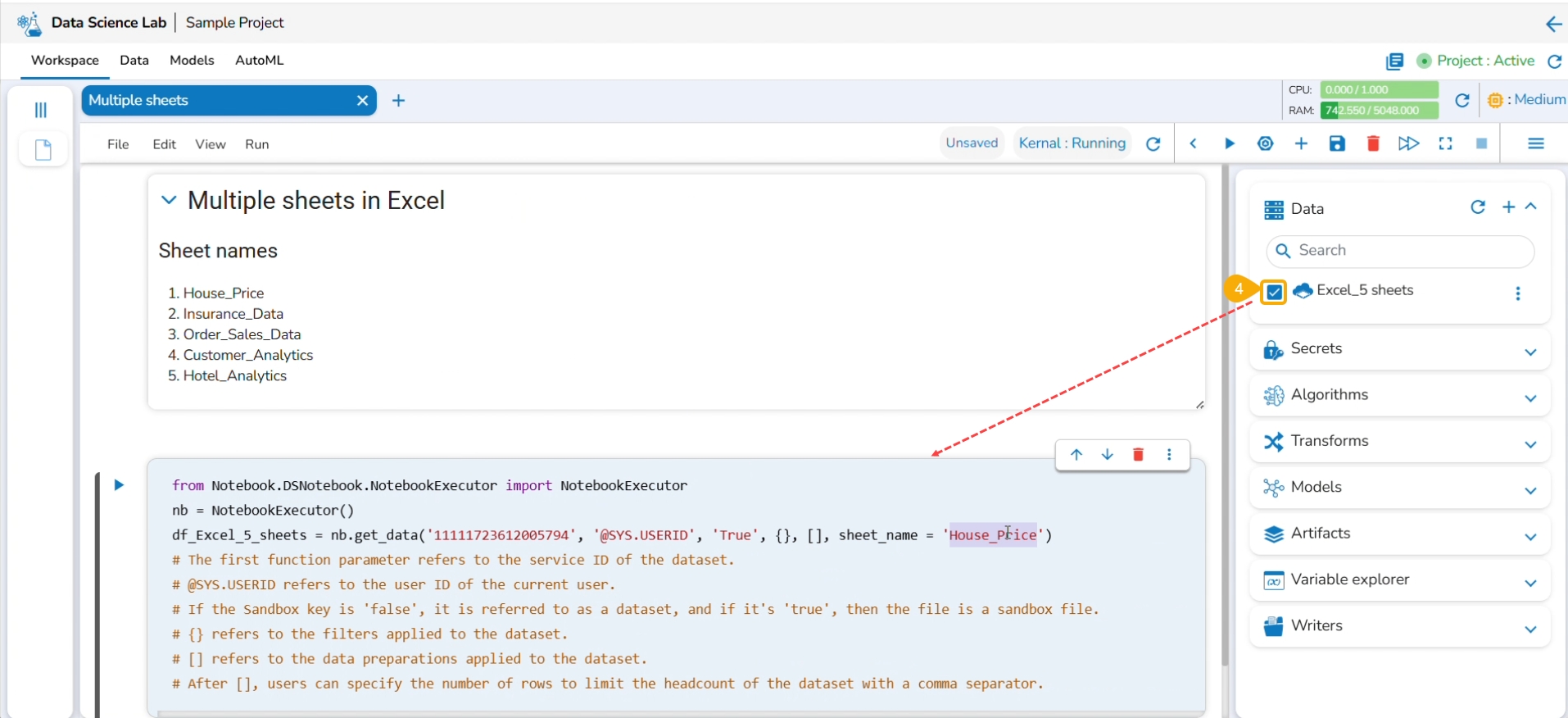This screenshot has height=718, width=1568.
Task: Open the File menu
Action: point(118,144)
